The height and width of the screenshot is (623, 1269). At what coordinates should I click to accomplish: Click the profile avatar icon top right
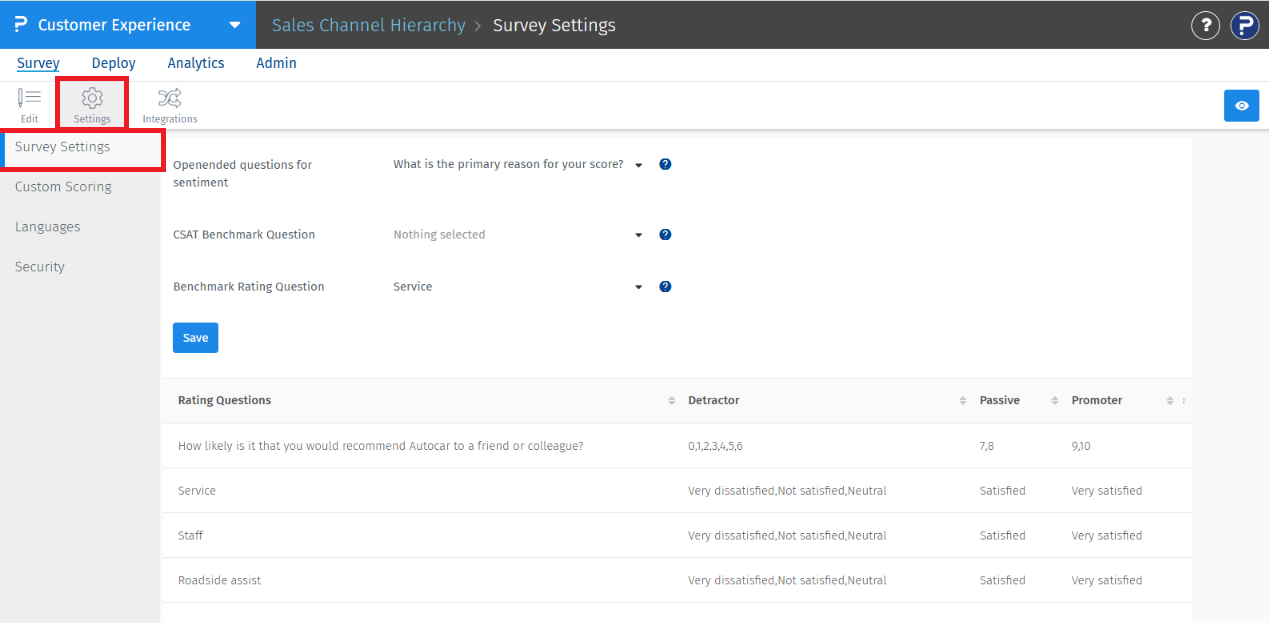[1244, 25]
